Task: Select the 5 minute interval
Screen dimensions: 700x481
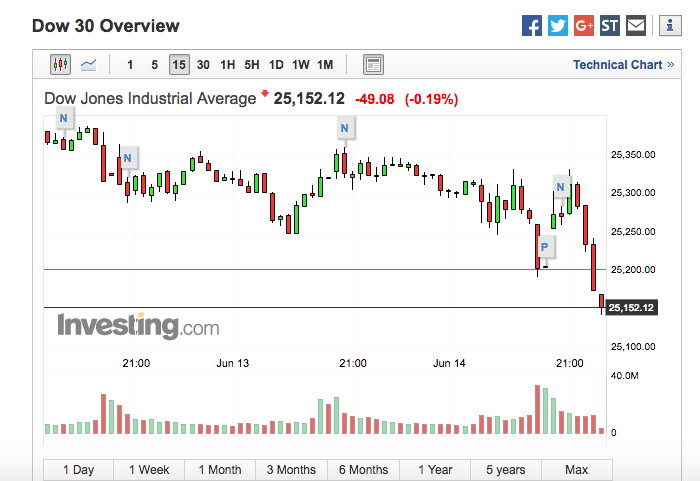Action: point(154,65)
